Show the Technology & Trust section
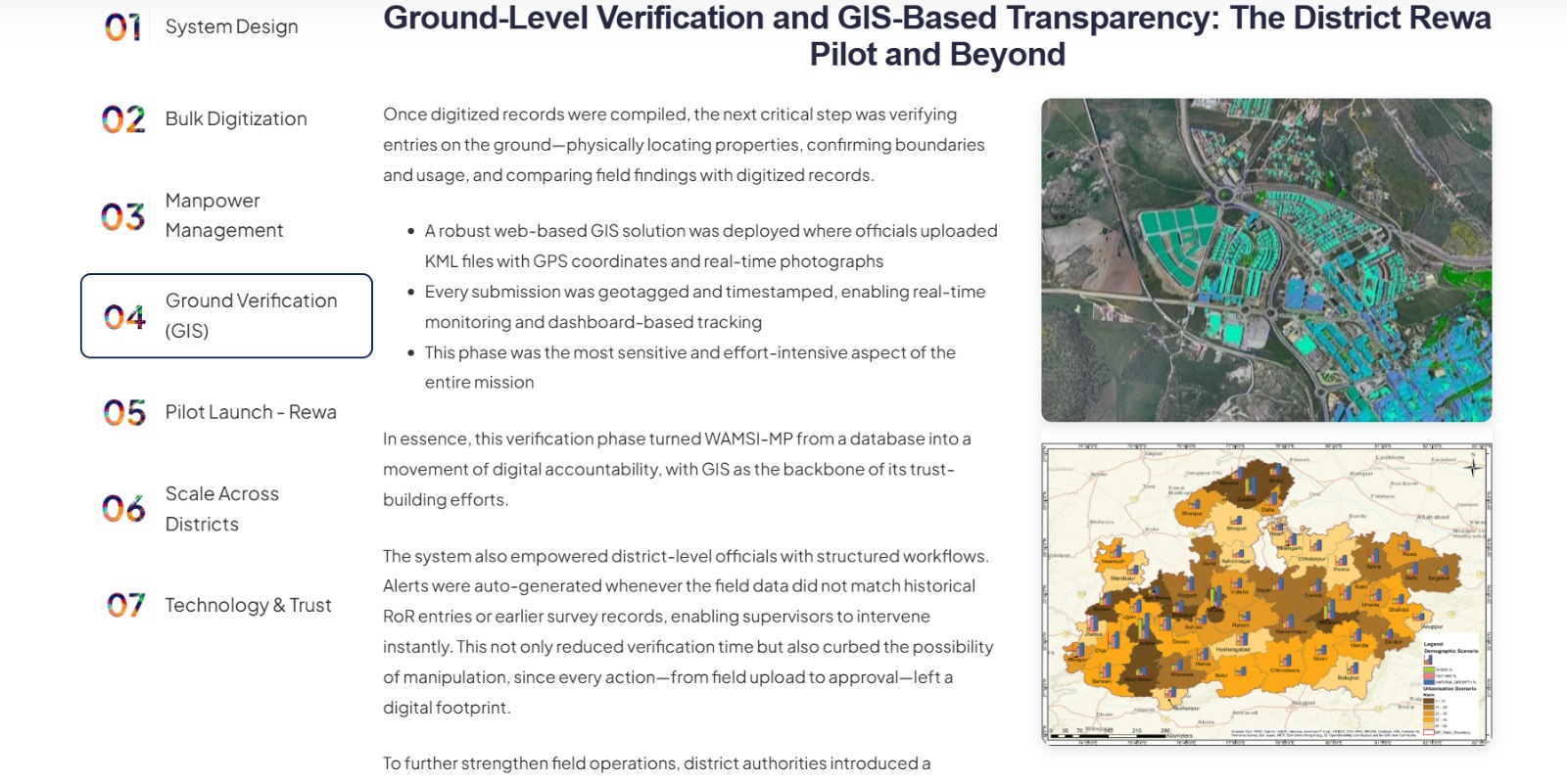The width and height of the screenshot is (1567, 784). (248, 606)
